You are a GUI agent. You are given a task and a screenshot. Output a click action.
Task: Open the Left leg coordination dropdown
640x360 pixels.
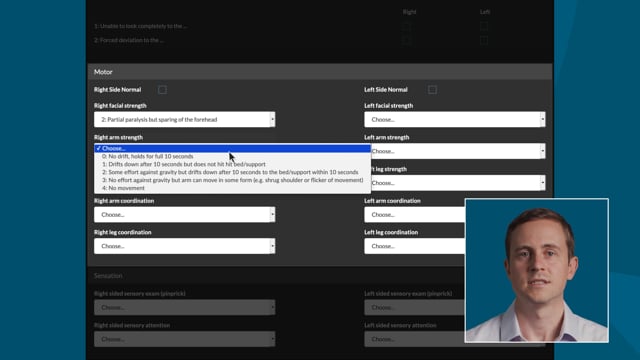pos(414,246)
